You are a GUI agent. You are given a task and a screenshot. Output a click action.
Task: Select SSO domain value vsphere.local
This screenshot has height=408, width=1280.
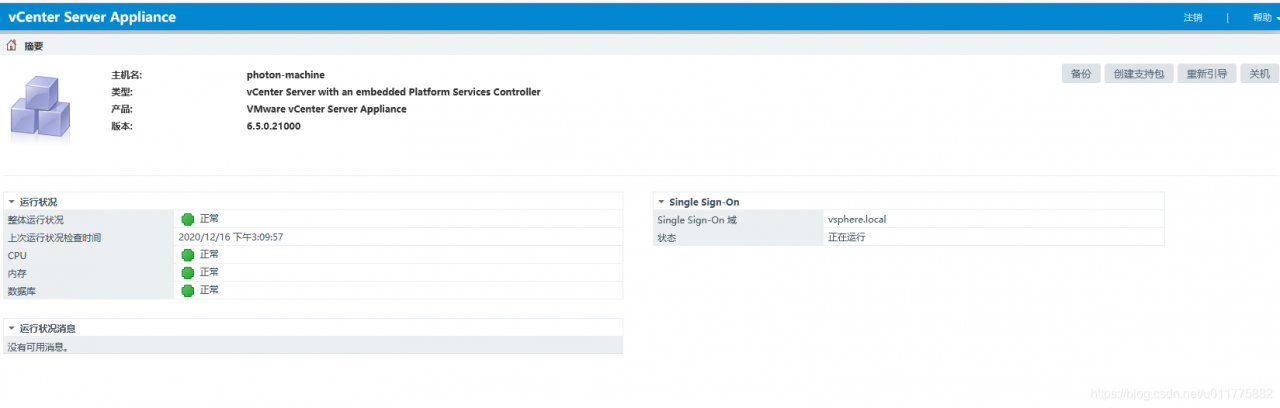click(857, 219)
